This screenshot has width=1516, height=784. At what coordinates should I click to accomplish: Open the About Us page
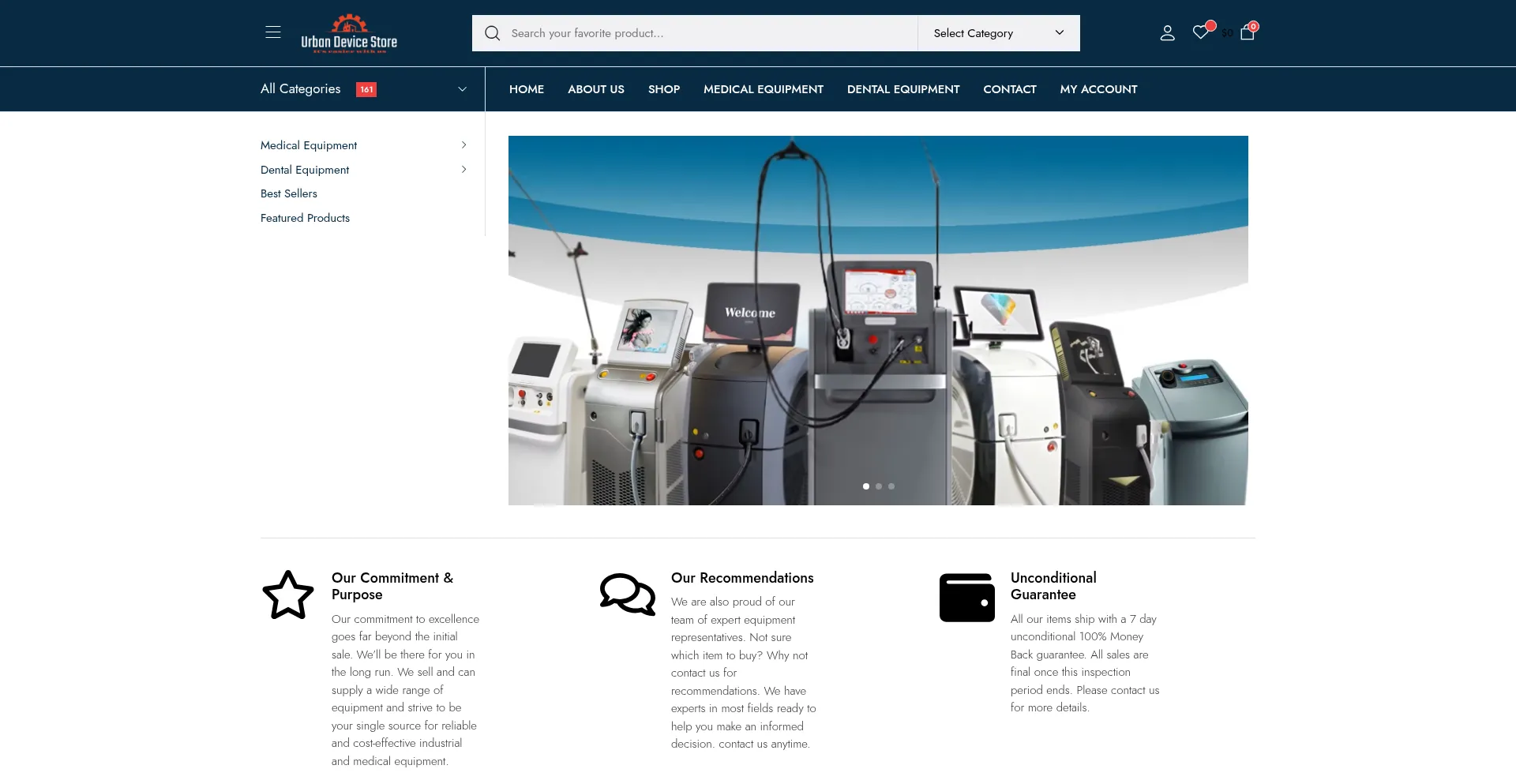(596, 89)
